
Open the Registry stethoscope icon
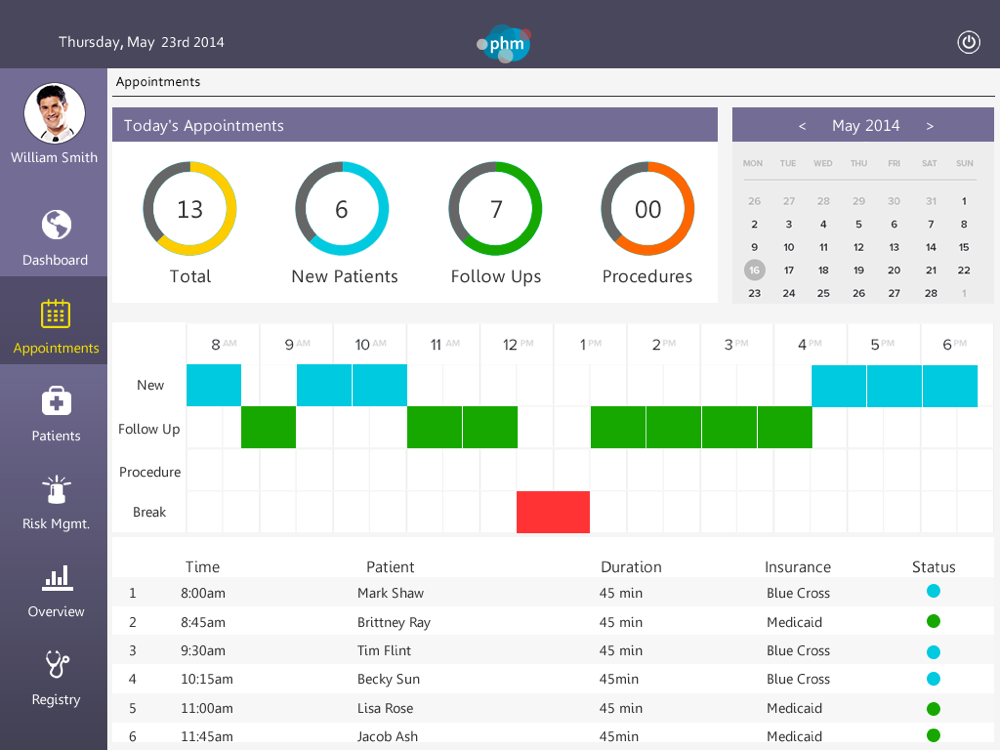(56, 665)
